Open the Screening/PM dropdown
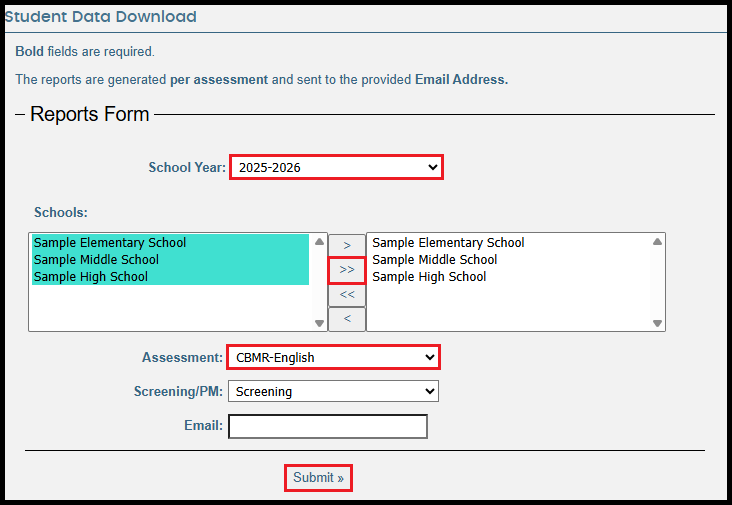This screenshot has width=732, height=505. click(x=333, y=391)
